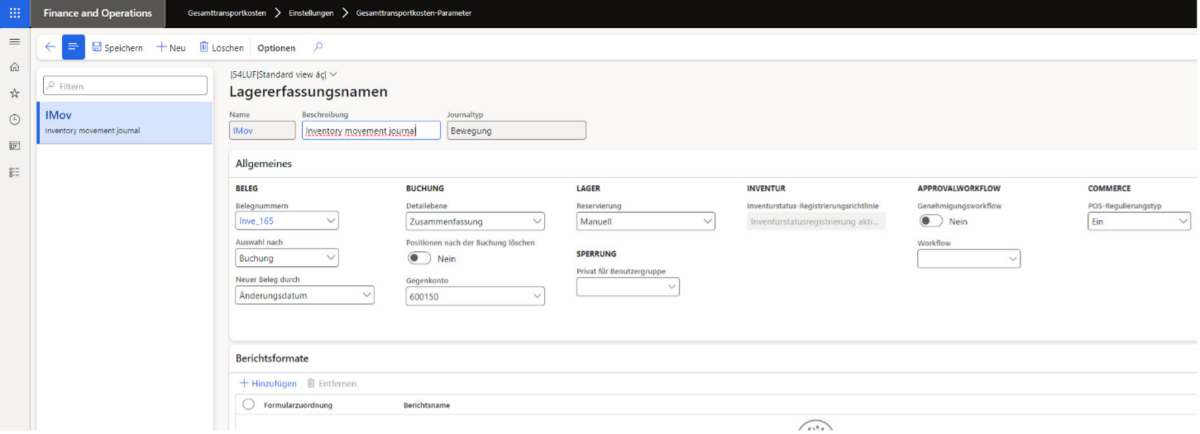The height and width of the screenshot is (434, 1200).
Task: Toggle Positionen nach der Buchung löschen switch
Action: coord(418,259)
